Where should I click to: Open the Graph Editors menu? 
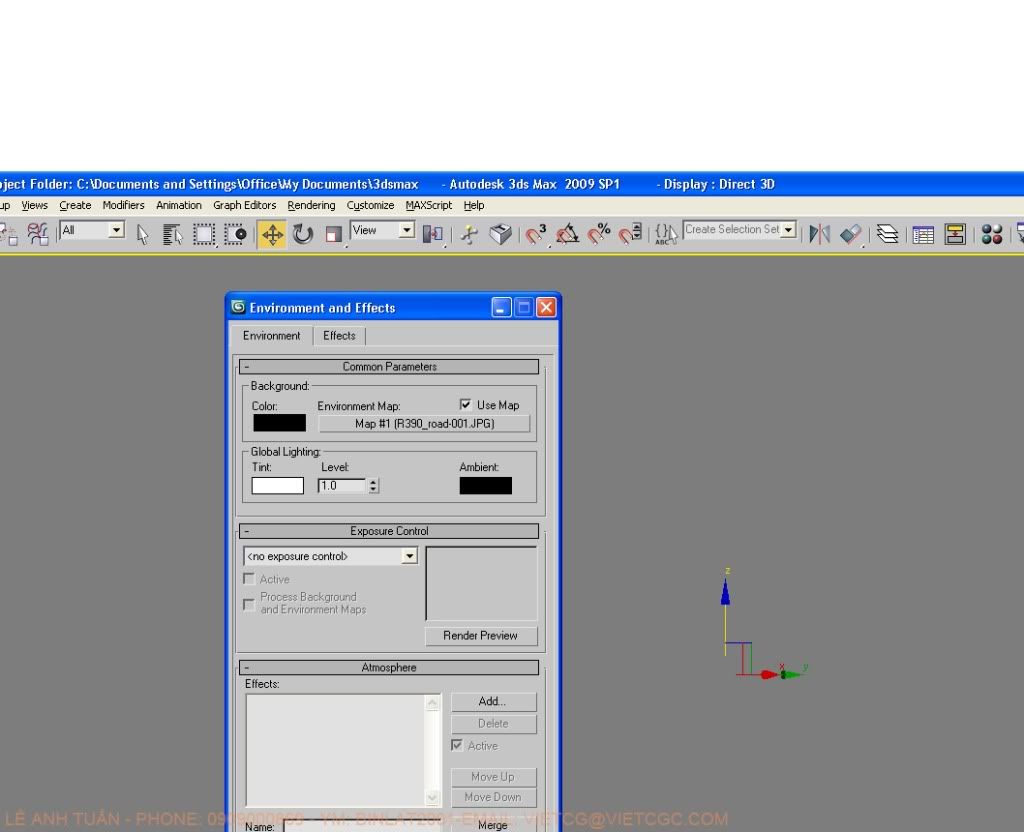pyautogui.click(x=245, y=205)
